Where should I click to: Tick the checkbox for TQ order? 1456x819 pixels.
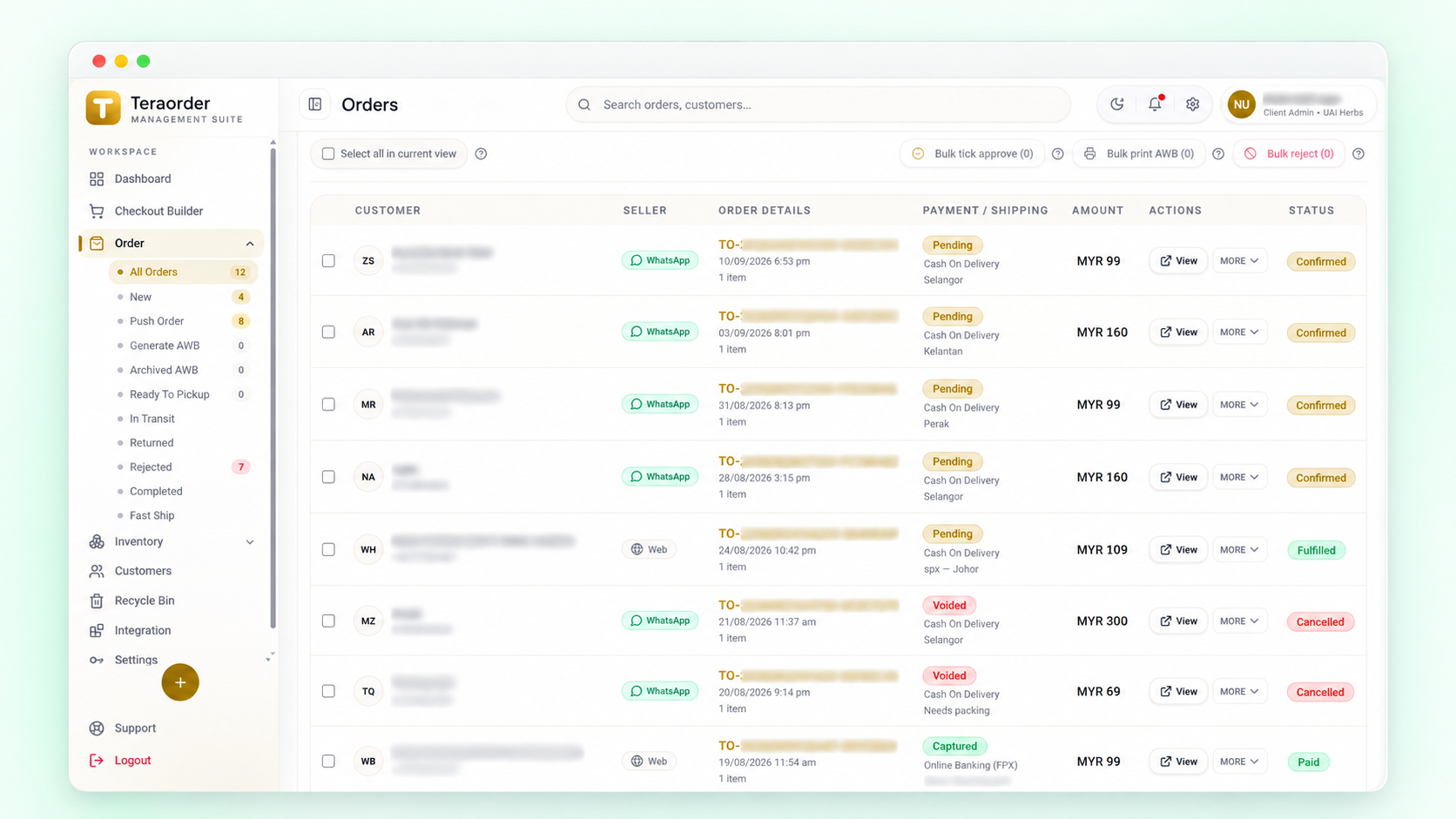point(328,691)
